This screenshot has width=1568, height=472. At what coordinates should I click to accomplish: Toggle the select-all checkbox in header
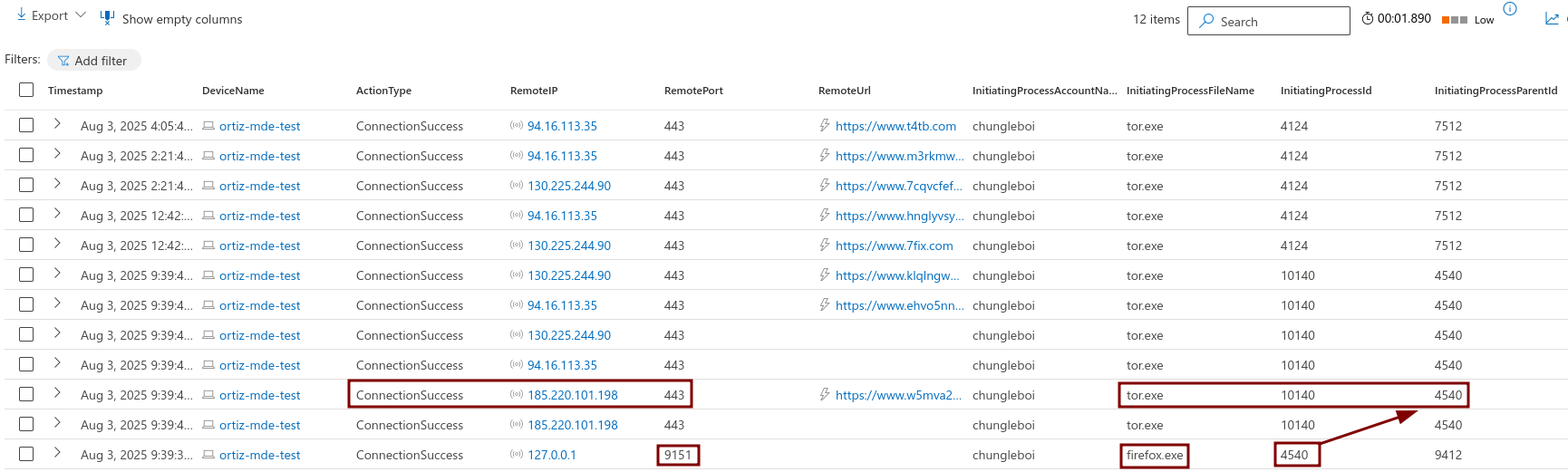pyautogui.click(x=26, y=90)
